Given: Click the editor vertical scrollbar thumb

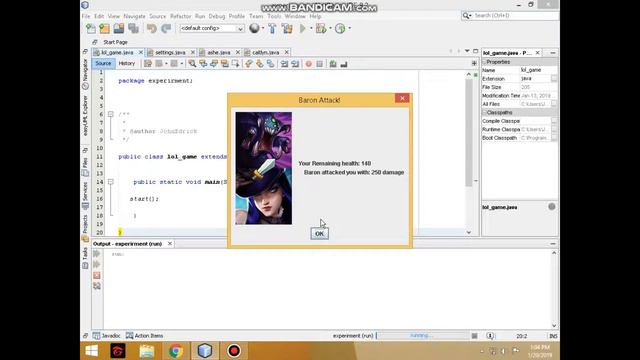Looking at the screenshot, I should point(469,133).
